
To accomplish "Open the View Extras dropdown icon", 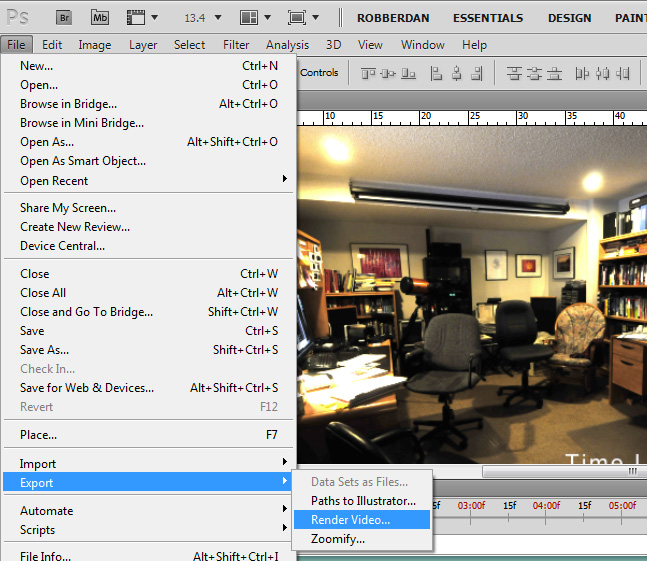I will point(144,17).
